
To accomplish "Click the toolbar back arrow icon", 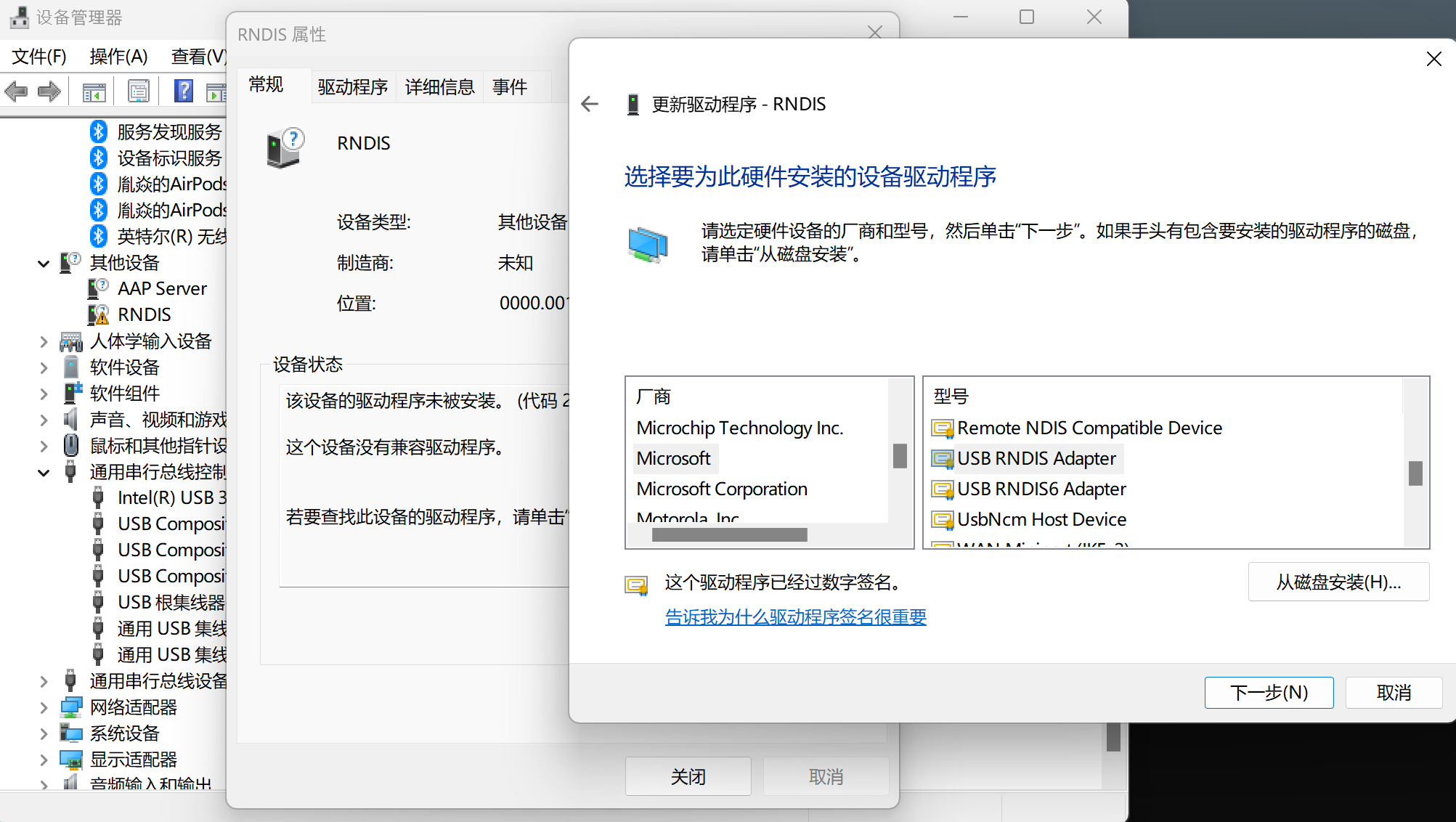I will (16, 91).
